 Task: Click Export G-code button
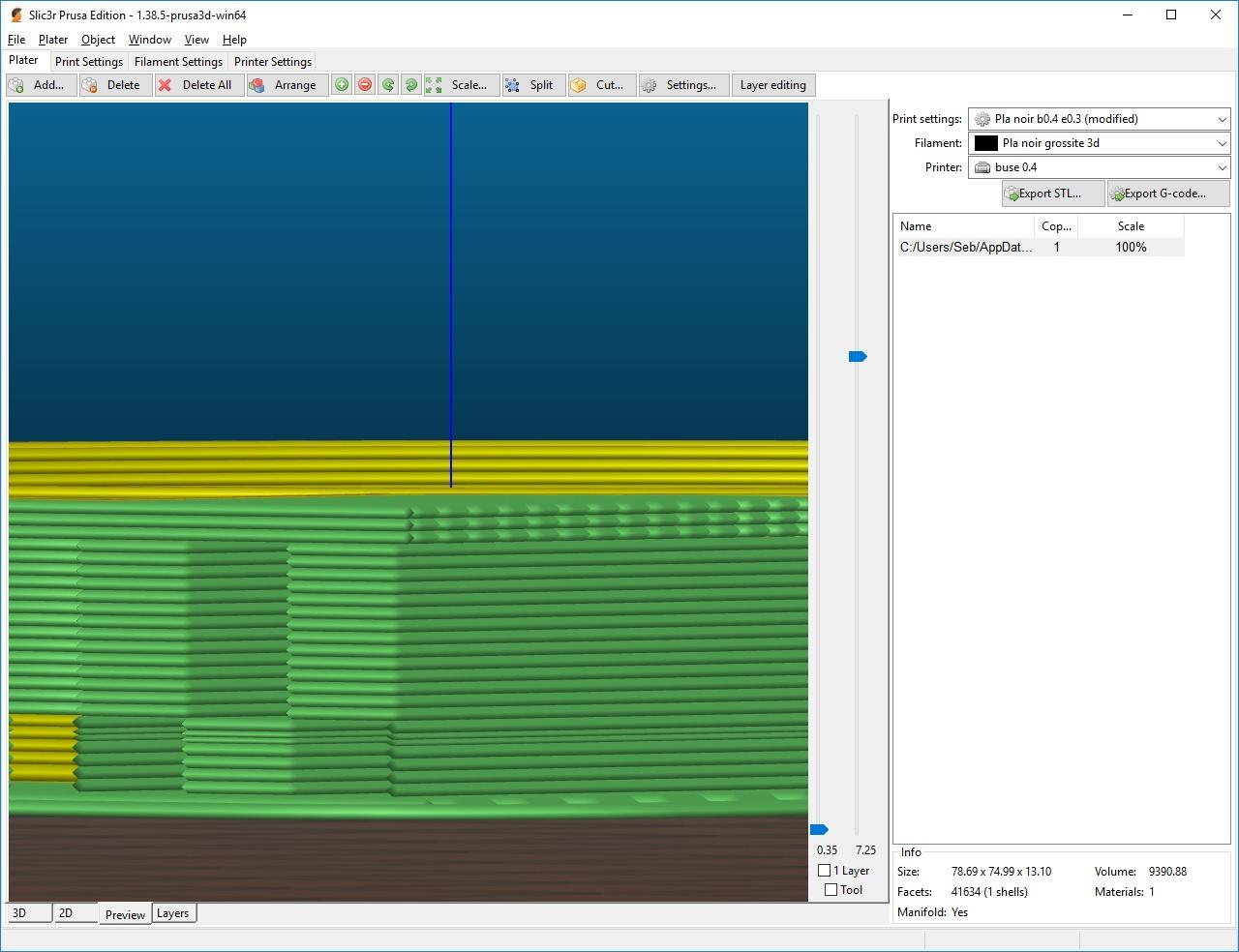(x=1167, y=193)
